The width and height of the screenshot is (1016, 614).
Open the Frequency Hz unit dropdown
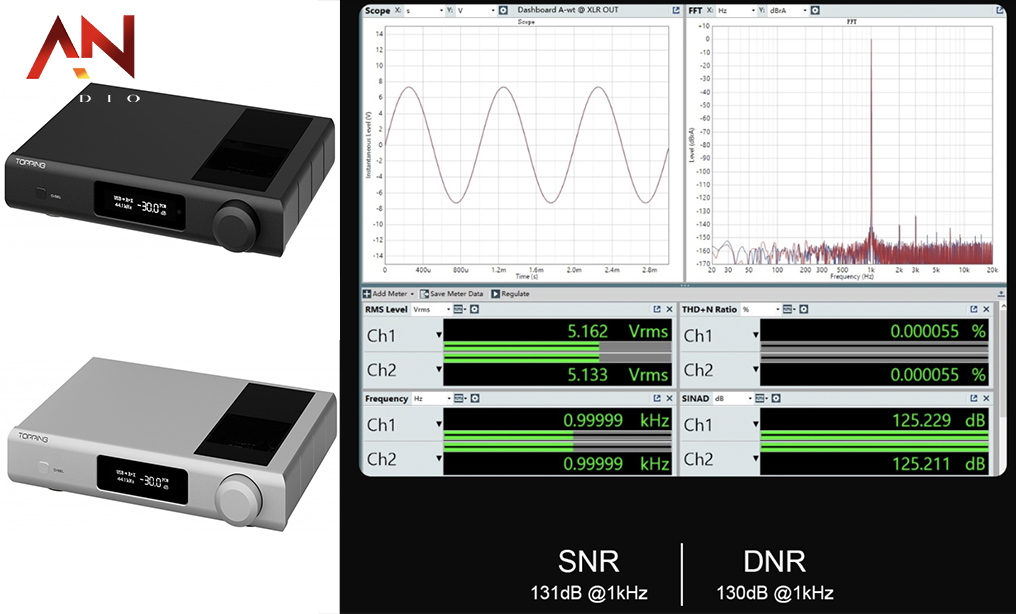click(432, 398)
